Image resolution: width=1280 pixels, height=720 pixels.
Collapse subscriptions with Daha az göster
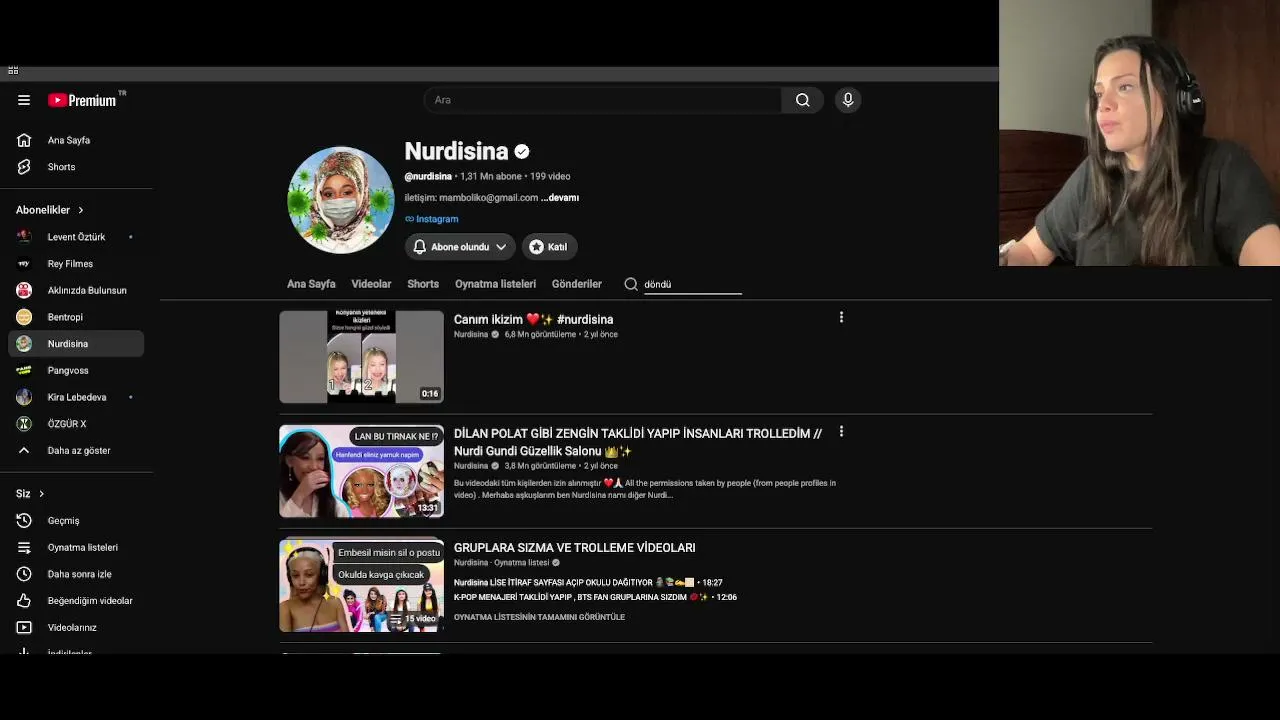(76, 451)
